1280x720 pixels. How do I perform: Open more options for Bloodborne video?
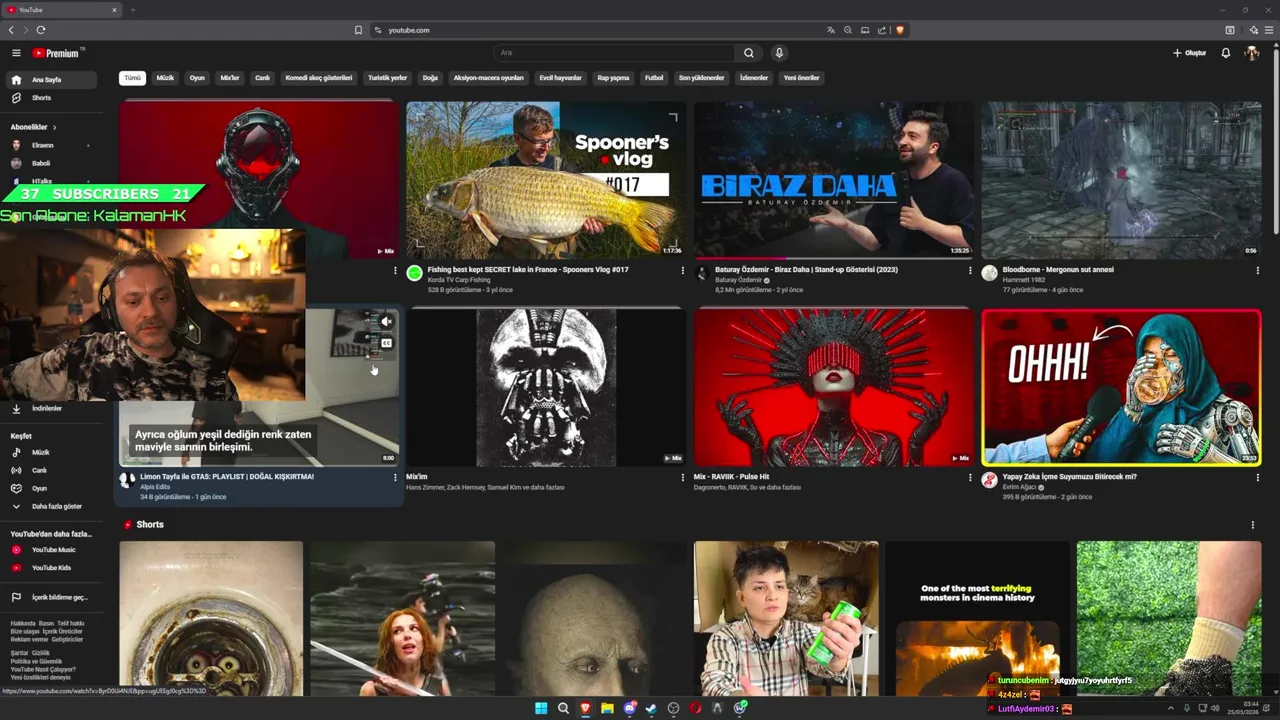pos(1258,270)
